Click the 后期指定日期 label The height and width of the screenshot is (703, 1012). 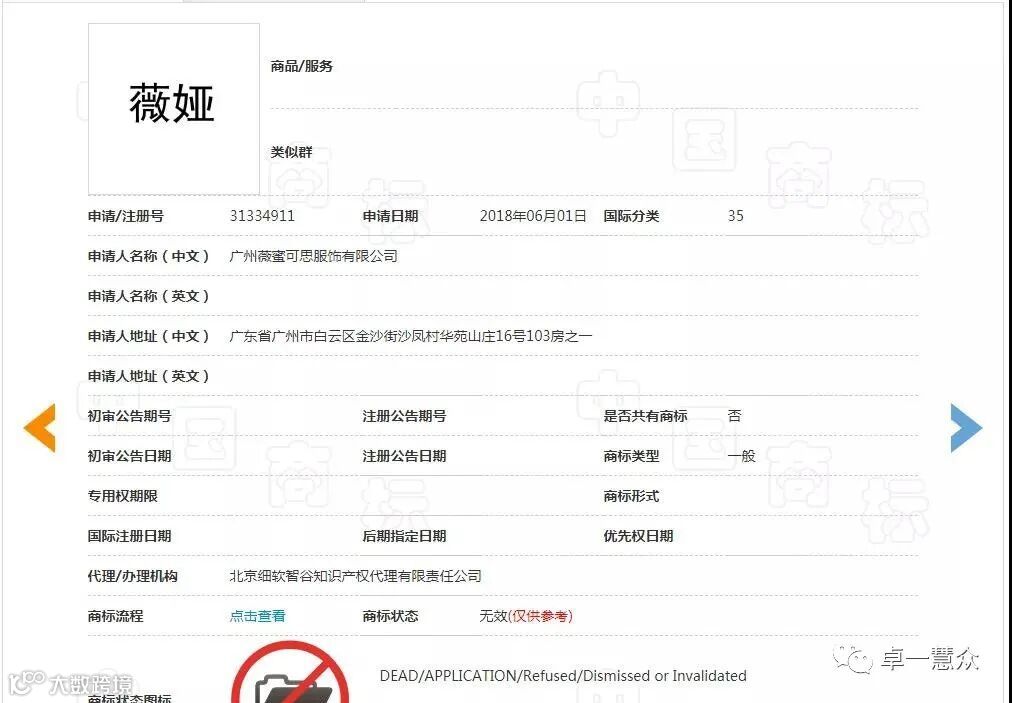point(405,536)
